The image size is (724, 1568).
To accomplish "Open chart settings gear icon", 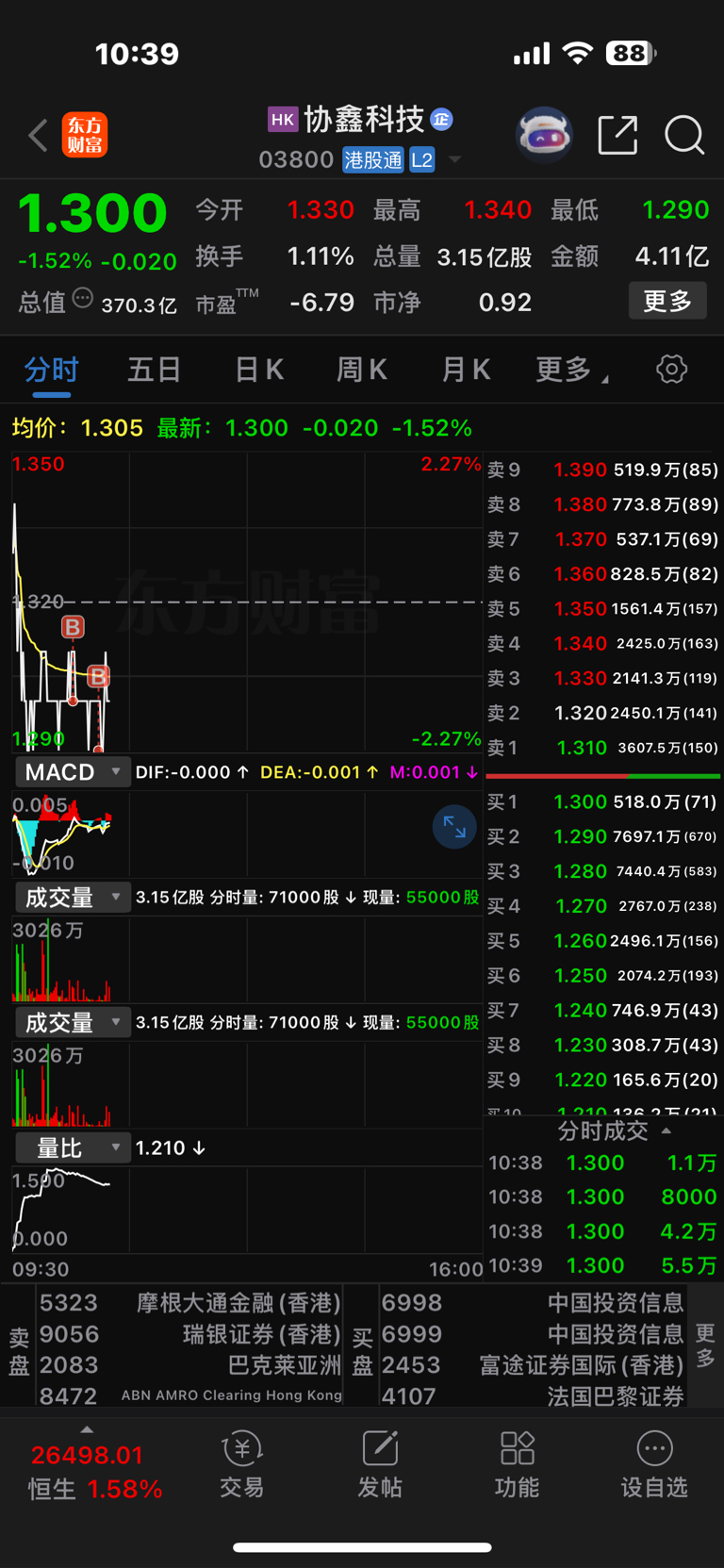I will (x=671, y=369).
